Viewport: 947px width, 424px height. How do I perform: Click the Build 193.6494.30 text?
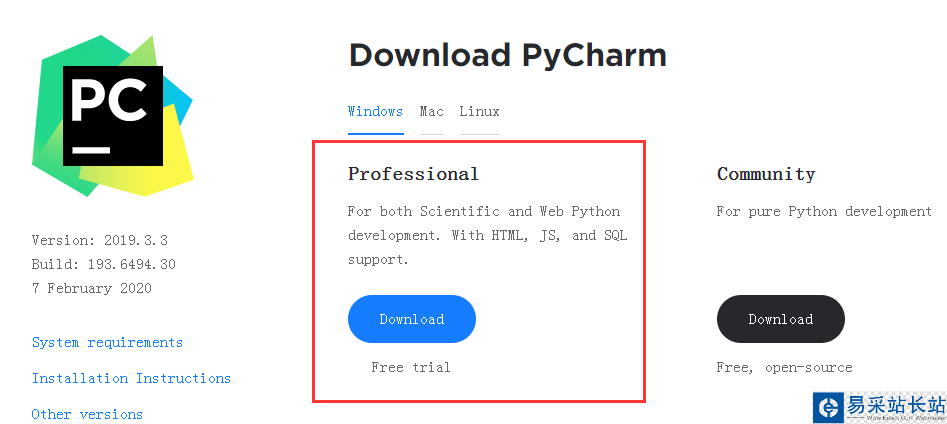[x=103, y=264]
